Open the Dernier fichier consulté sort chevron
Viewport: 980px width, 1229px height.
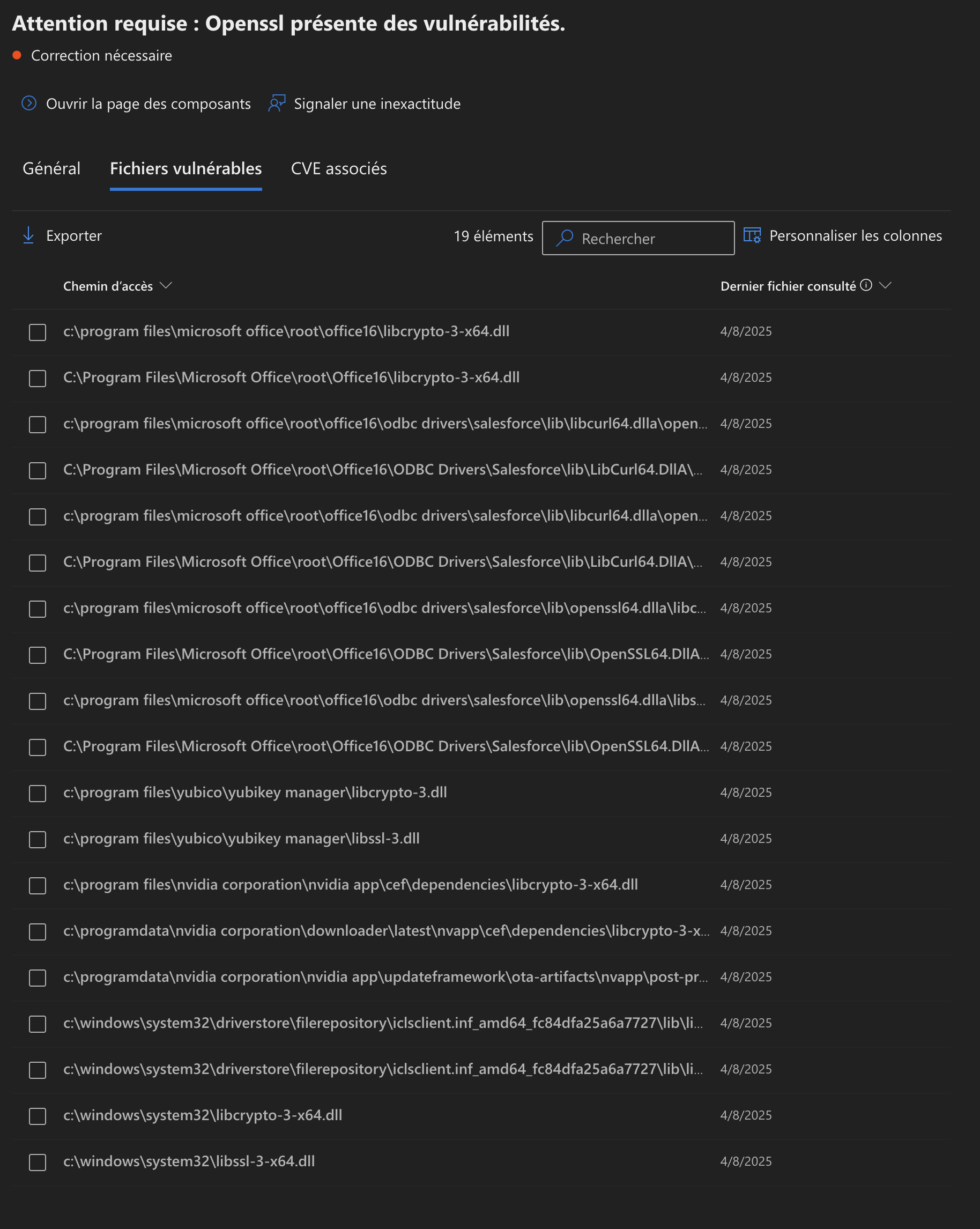coord(885,285)
